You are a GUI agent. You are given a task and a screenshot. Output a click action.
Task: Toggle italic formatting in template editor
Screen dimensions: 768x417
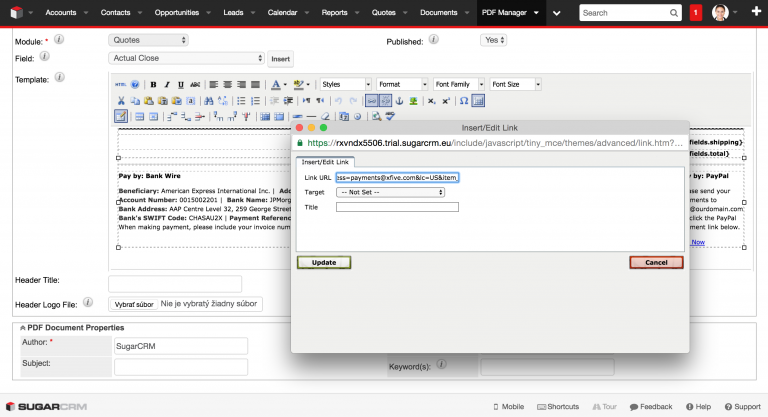[167, 84]
